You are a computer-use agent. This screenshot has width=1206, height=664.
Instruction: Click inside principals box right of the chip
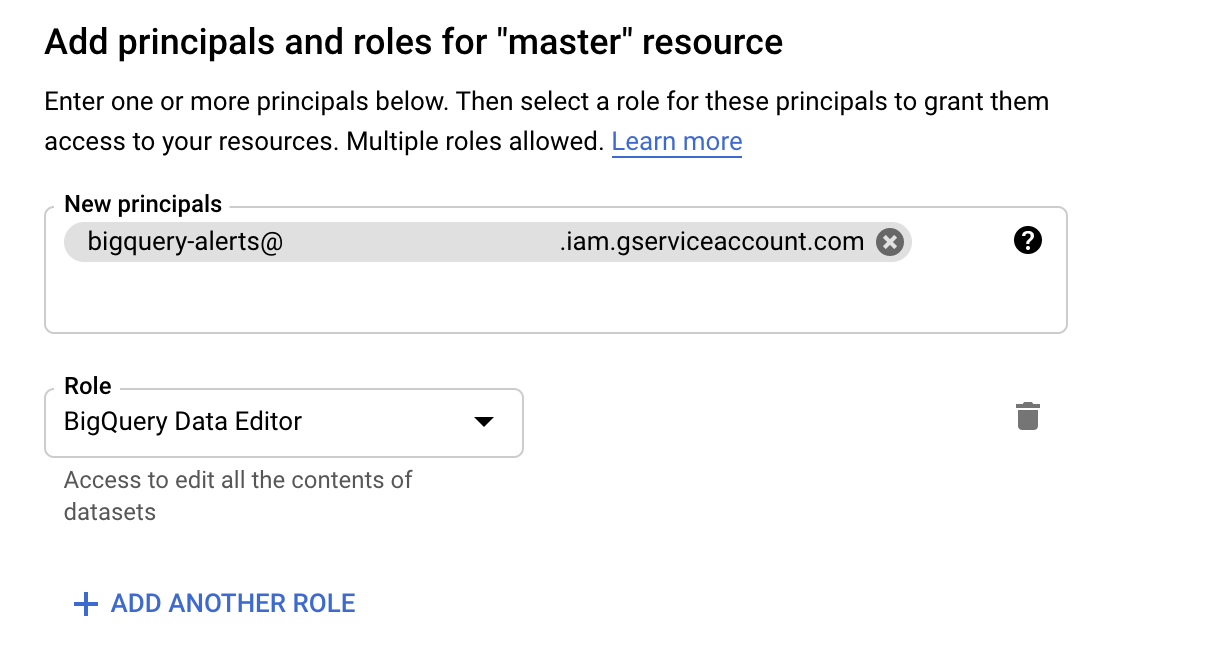tap(960, 242)
